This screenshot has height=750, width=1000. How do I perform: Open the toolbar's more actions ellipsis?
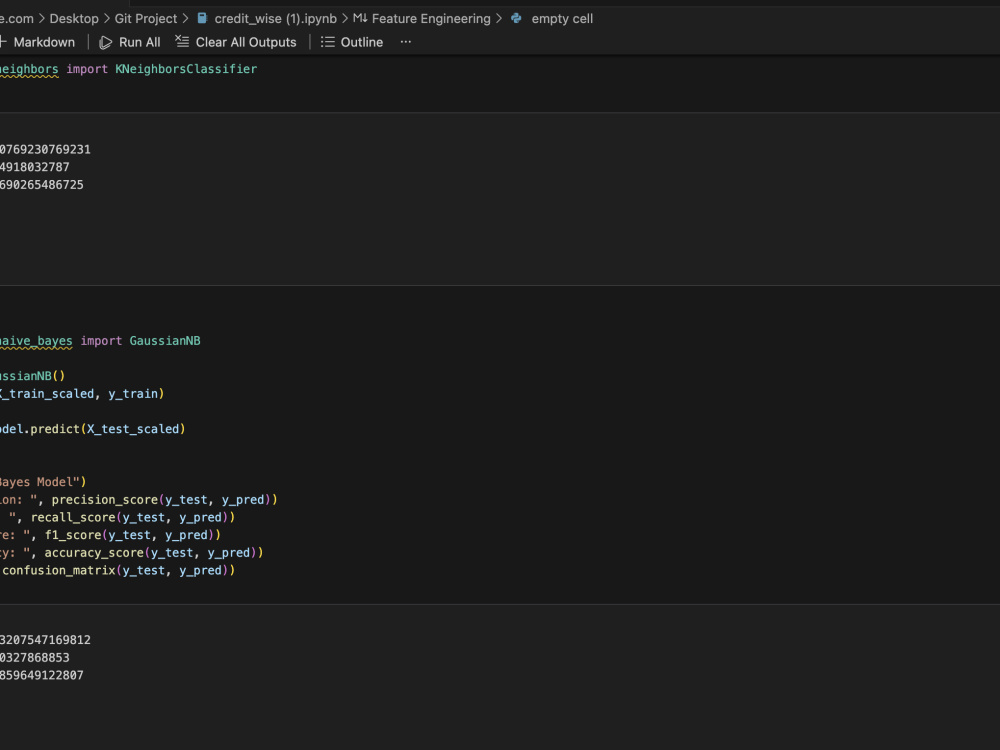406,42
